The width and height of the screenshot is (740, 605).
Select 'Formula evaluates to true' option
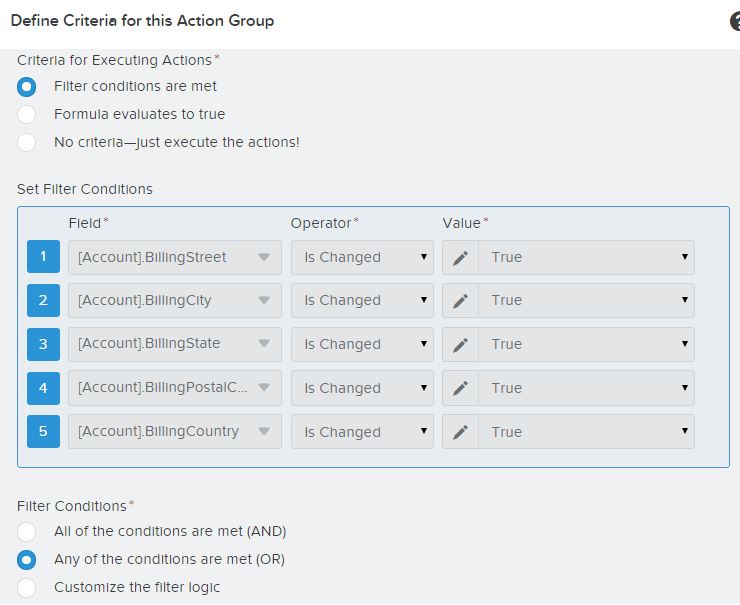click(x=27, y=114)
